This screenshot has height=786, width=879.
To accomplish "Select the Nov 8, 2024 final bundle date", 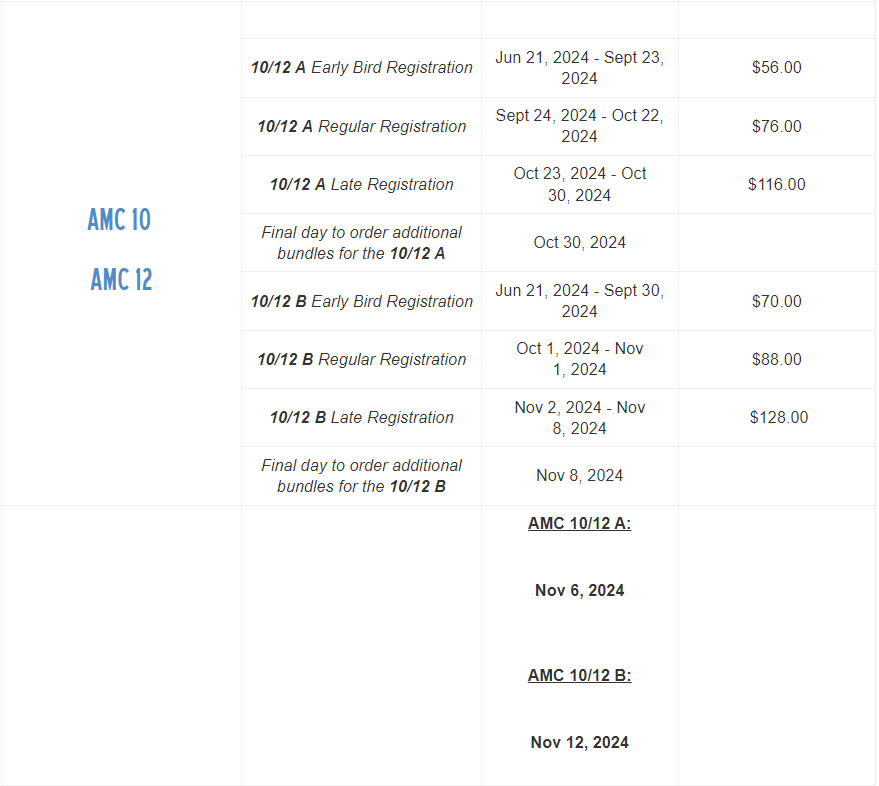I will pyautogui.click(x=579, y=475).
